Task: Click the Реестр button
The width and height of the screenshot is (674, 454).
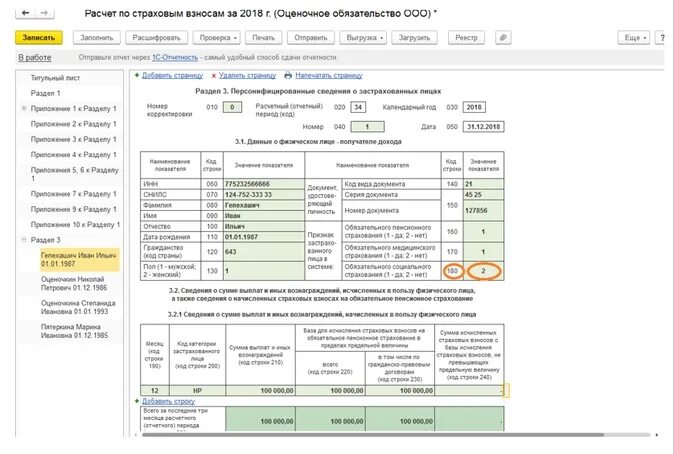Action: (466, 37)
